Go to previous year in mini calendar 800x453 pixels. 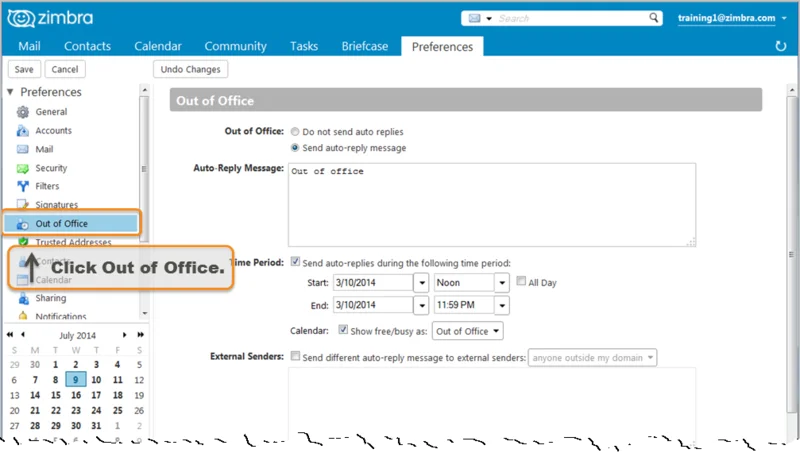pos(10,335)
